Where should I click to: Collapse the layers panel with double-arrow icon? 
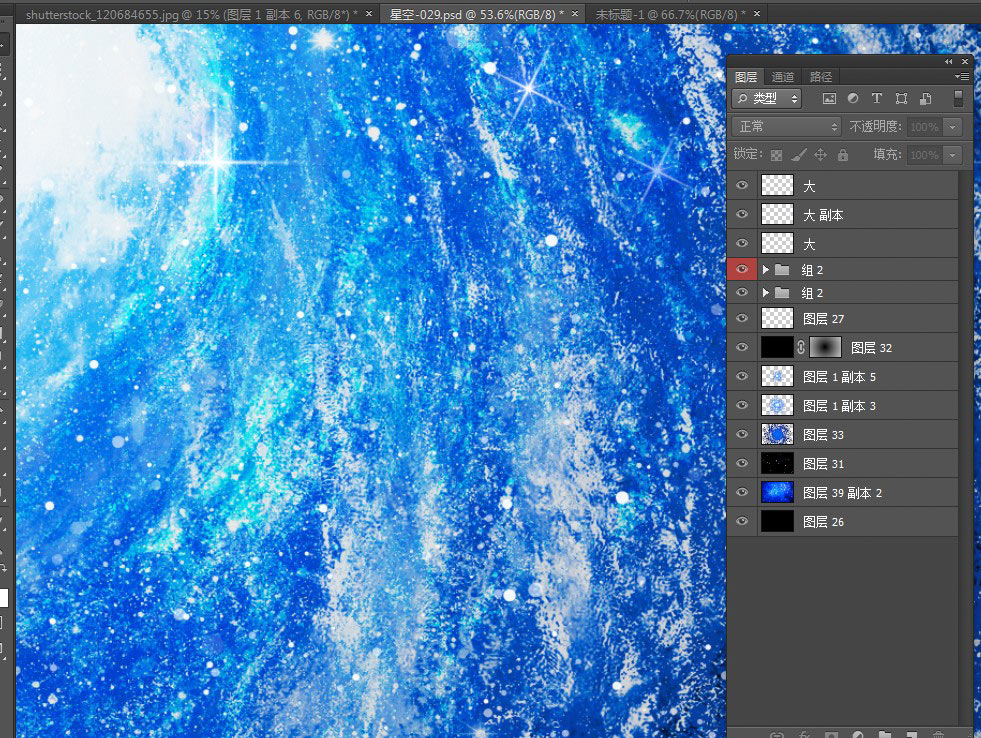point(948,61)
